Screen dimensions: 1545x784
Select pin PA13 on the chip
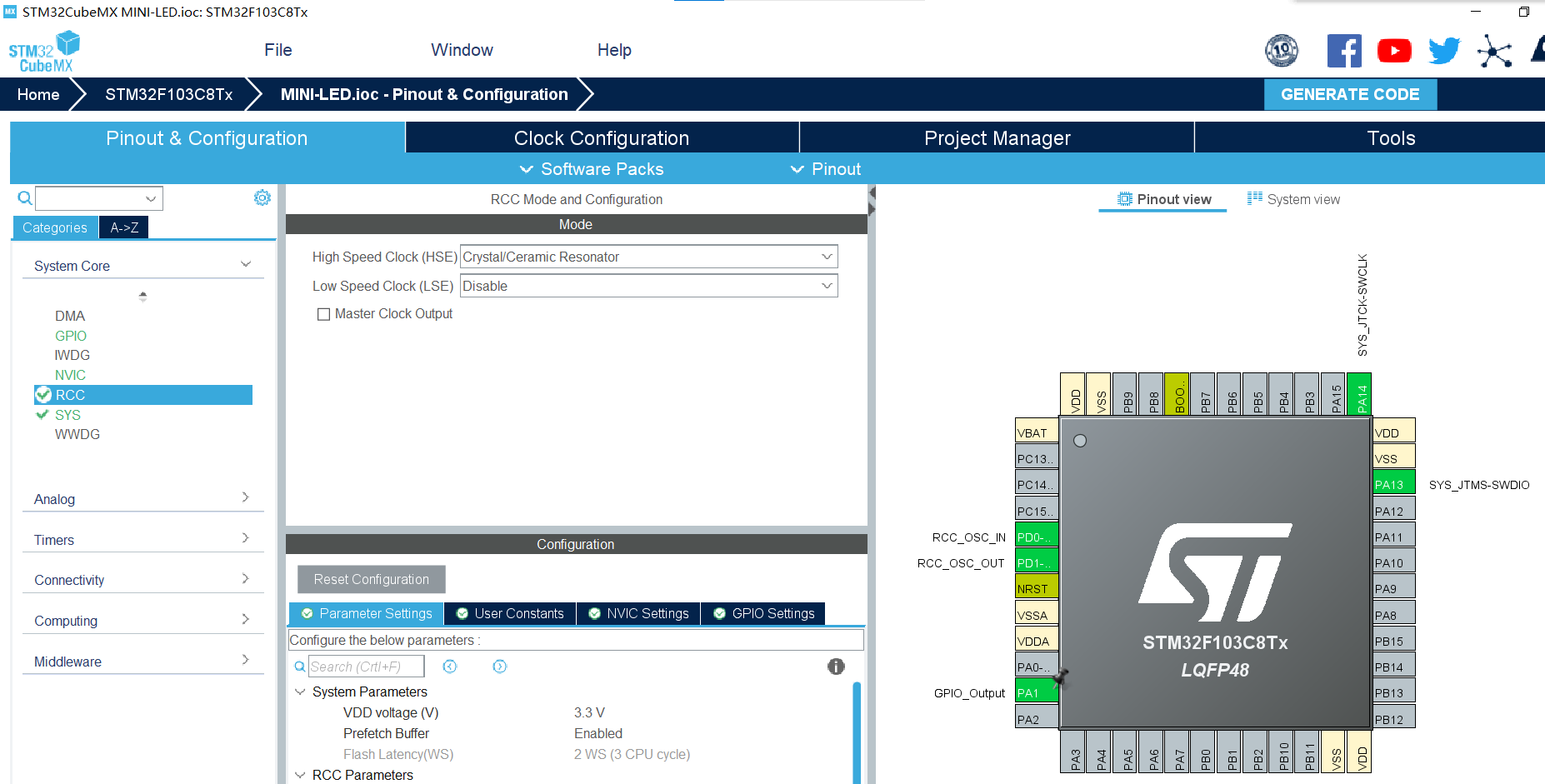pos(1394,483)
